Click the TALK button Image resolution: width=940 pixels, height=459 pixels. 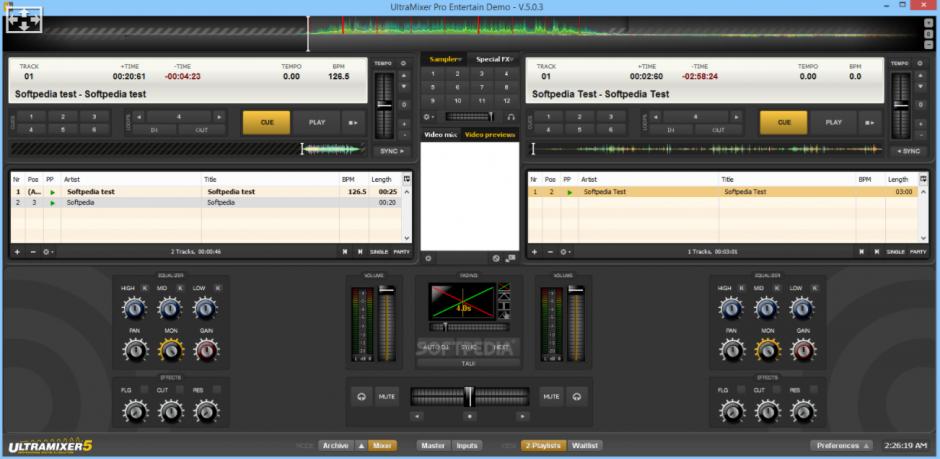coord(469,363)
